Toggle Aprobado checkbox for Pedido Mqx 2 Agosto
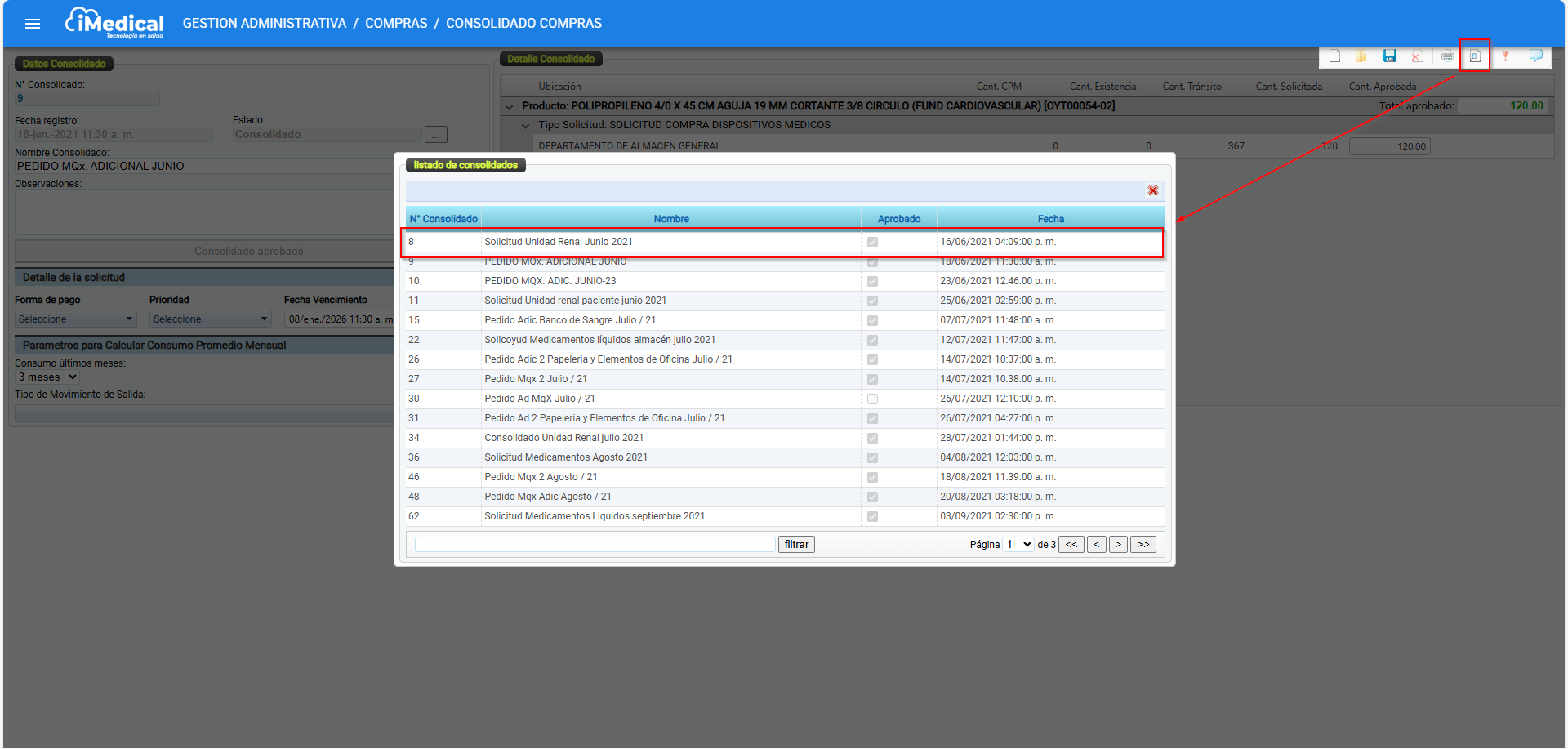The width and height of the screenshot is (1568, 749). pos(872,478)
